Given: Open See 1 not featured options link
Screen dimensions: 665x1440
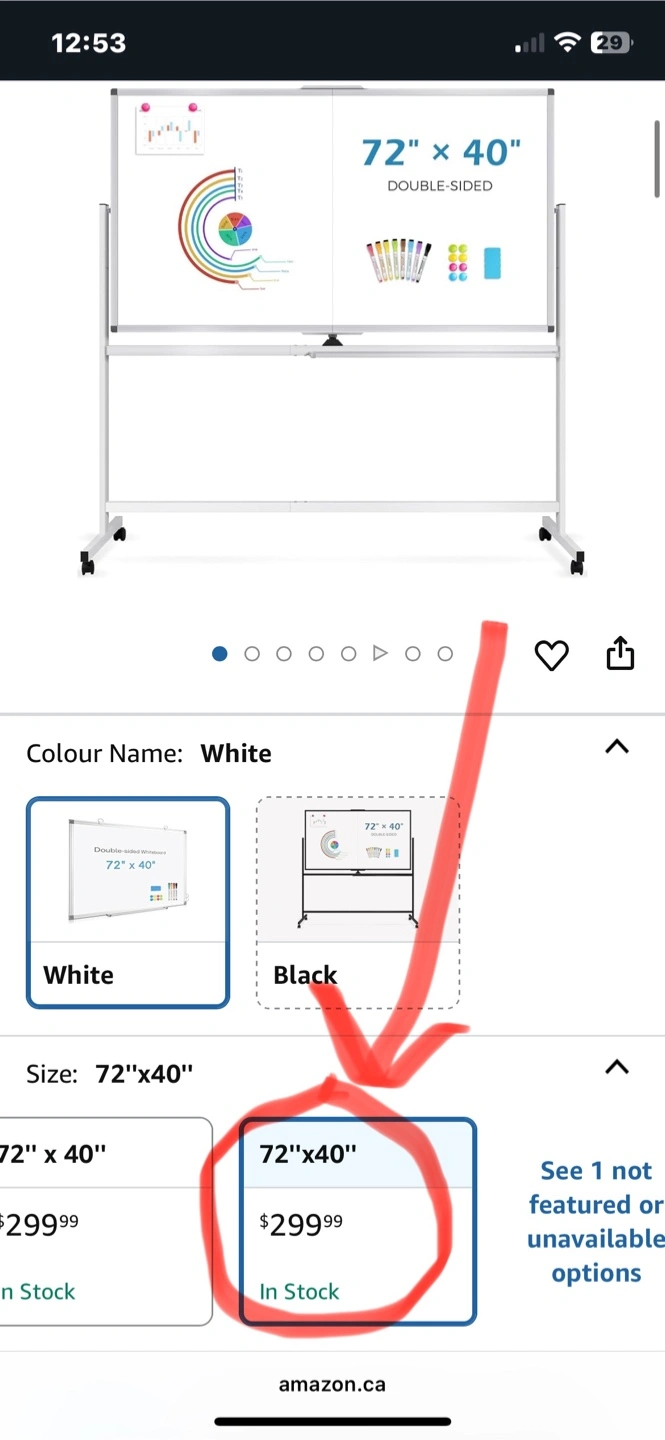Looking at the screenshot, I should (x=595, y=1221).
